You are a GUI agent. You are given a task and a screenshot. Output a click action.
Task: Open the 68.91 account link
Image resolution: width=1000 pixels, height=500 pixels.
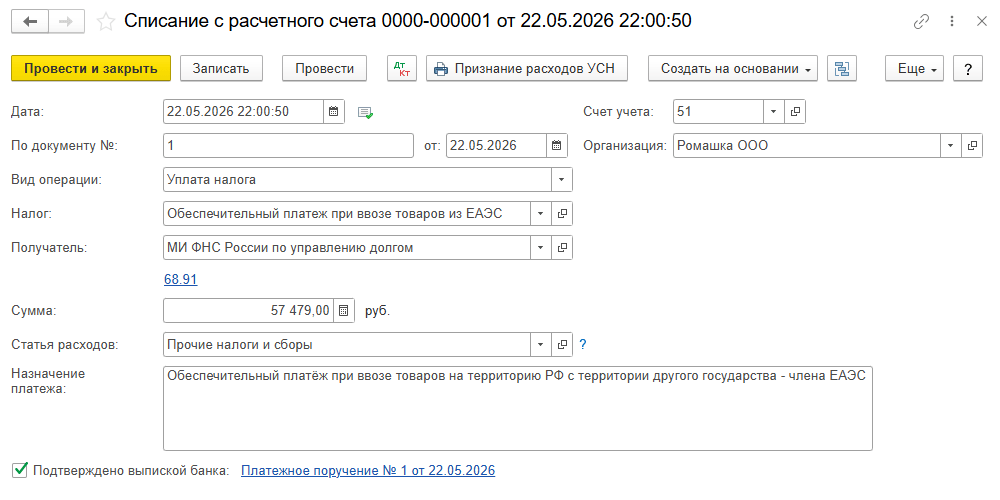click(x=180, y=279)
